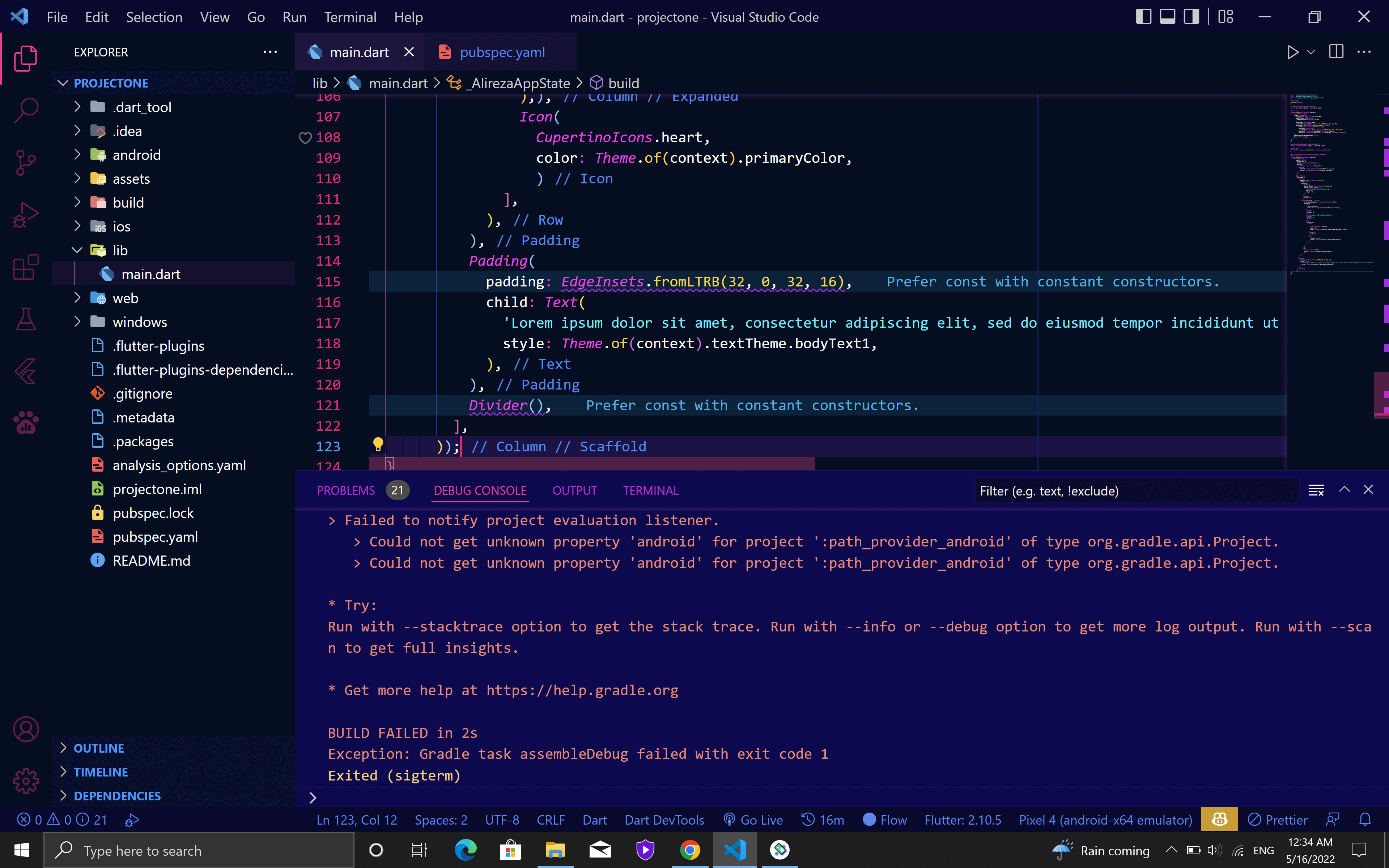This screenshot has height=868, width=1389.
Task: Expand the OUTLINE section
Action: (173, 748)
